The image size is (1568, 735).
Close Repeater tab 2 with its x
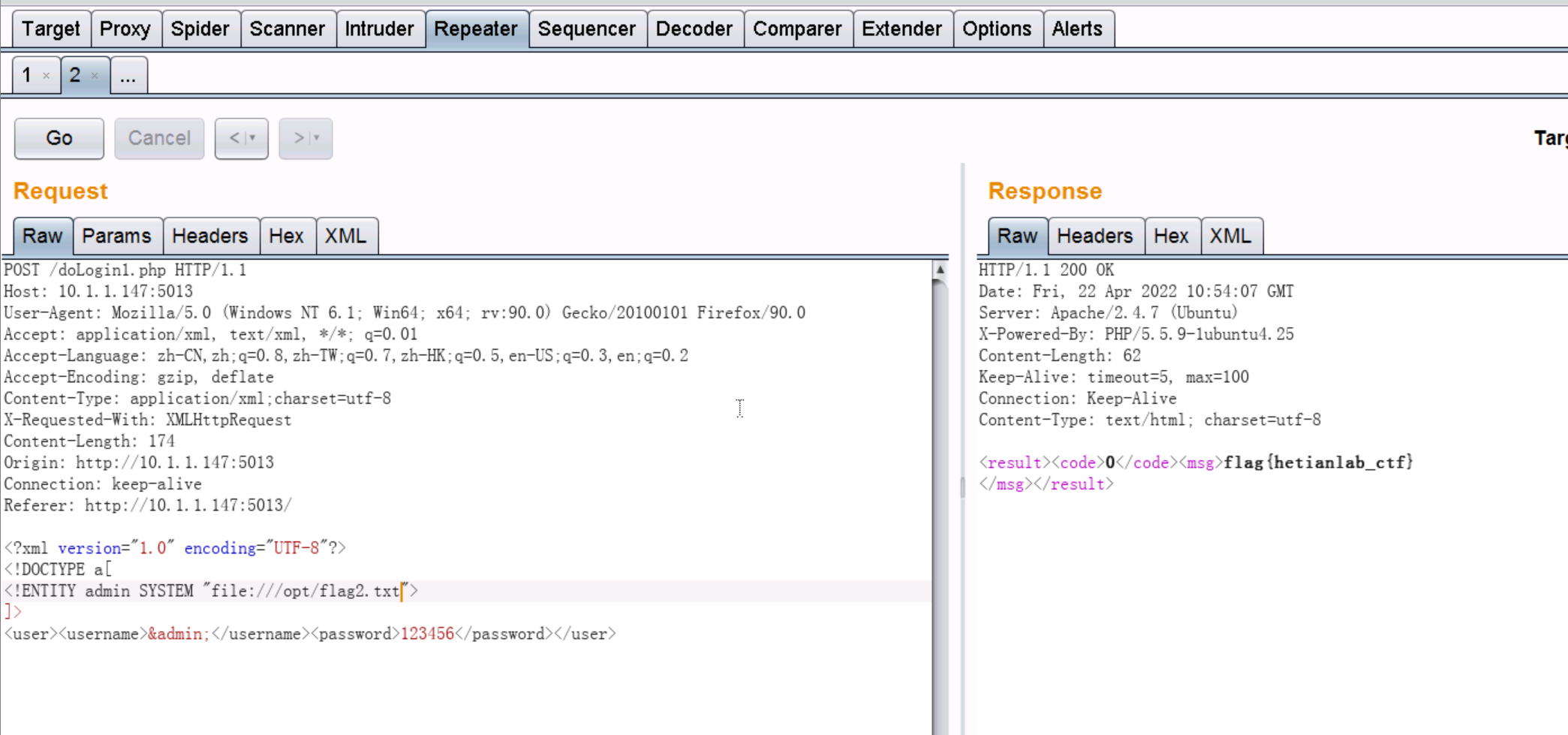[95, 77]
